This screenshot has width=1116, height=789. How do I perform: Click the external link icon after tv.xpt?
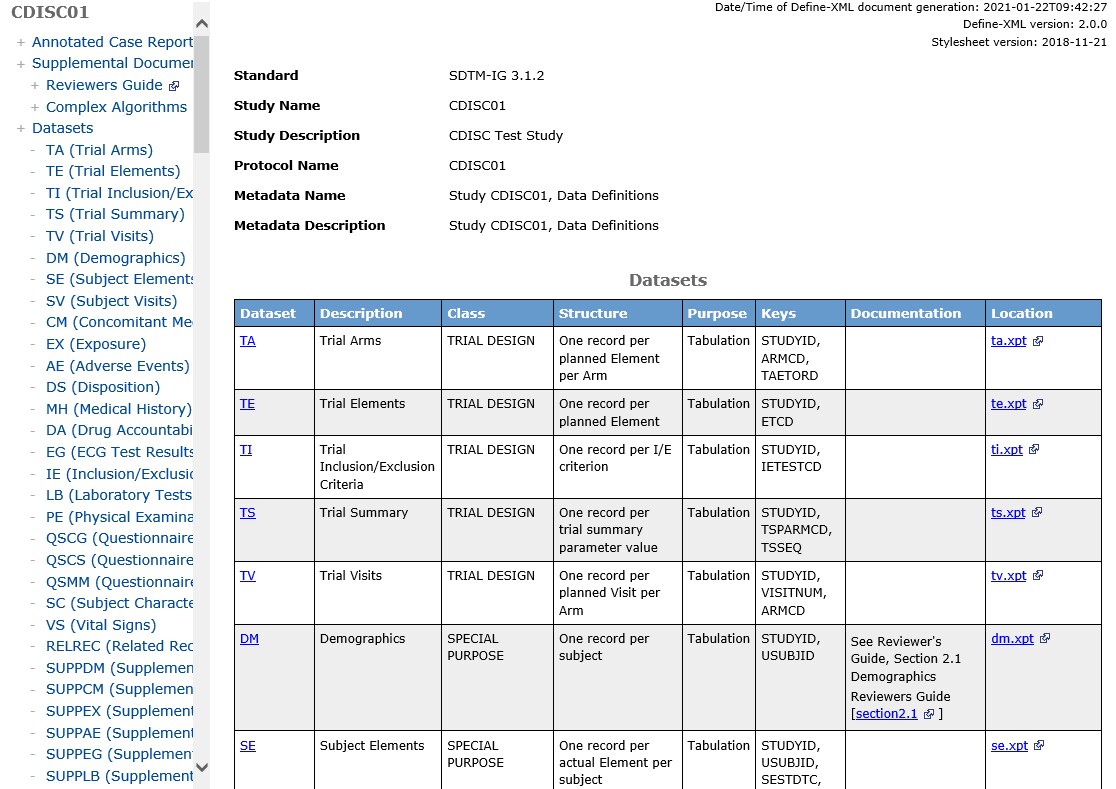1038,576
